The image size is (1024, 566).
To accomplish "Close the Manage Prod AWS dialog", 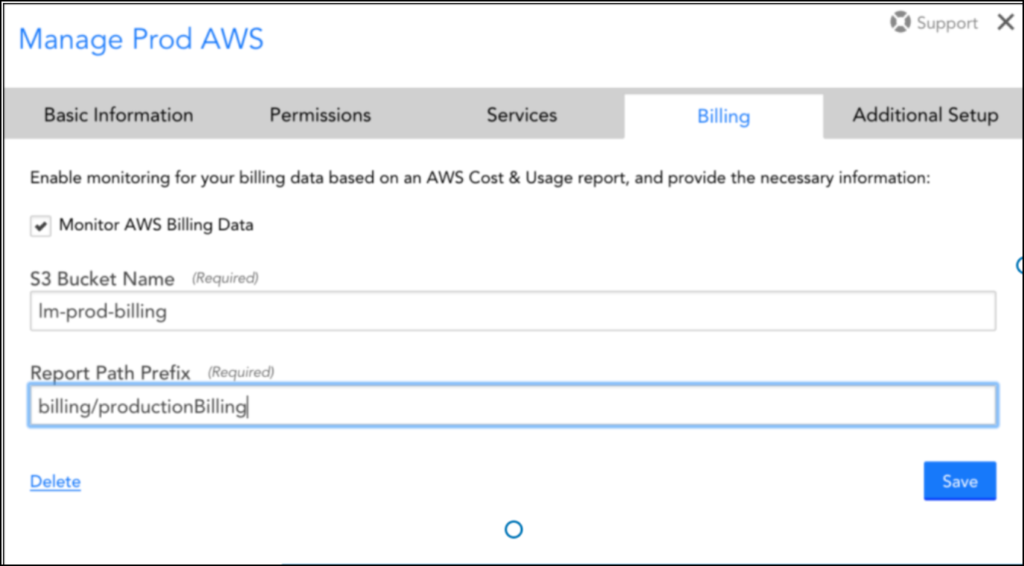I will coord(1006,23).
